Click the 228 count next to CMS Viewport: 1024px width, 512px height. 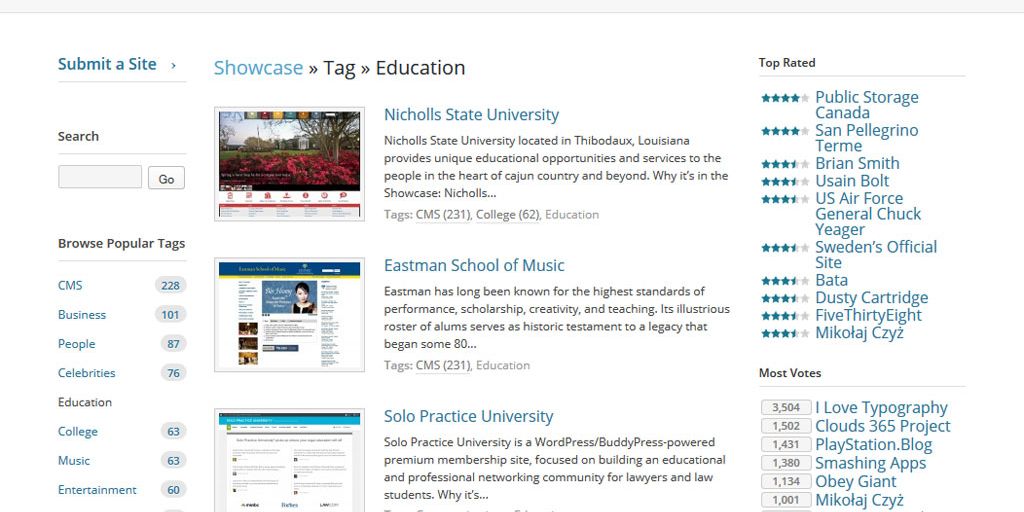170,285
